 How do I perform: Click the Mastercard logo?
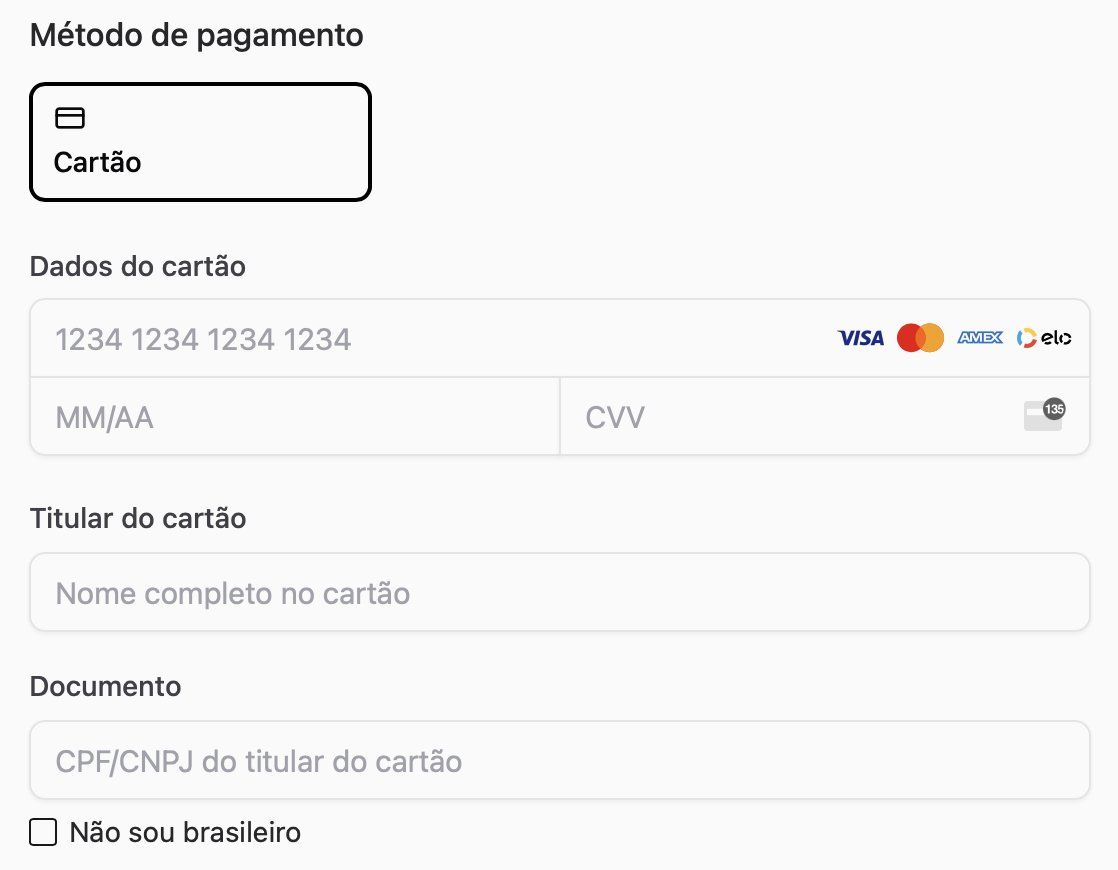(x=920, y=338)
